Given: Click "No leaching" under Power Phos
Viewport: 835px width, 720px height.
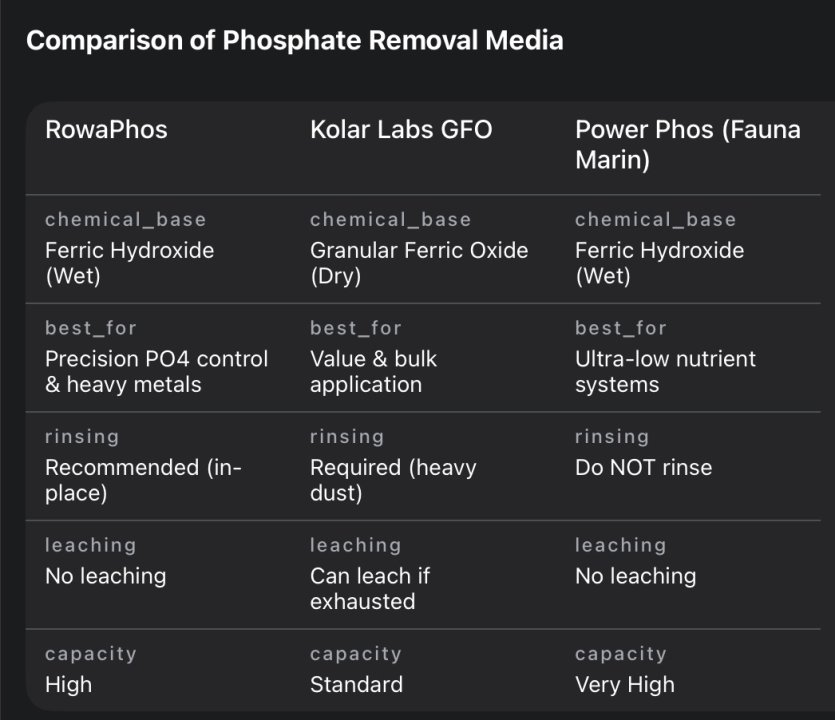Looking at the screenshot, I should tap(635, 576).
